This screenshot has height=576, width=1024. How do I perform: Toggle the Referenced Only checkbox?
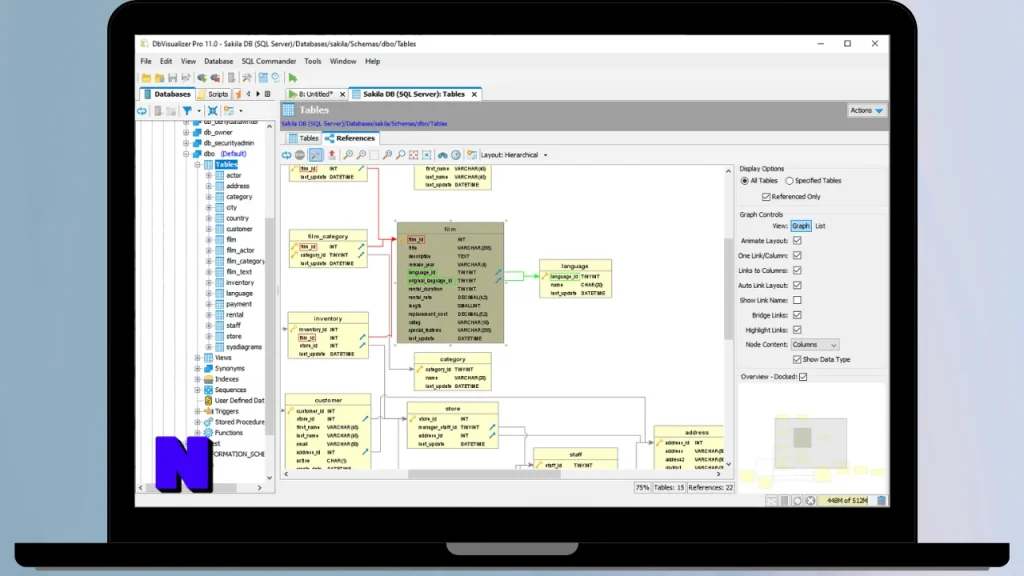[766, 197]
